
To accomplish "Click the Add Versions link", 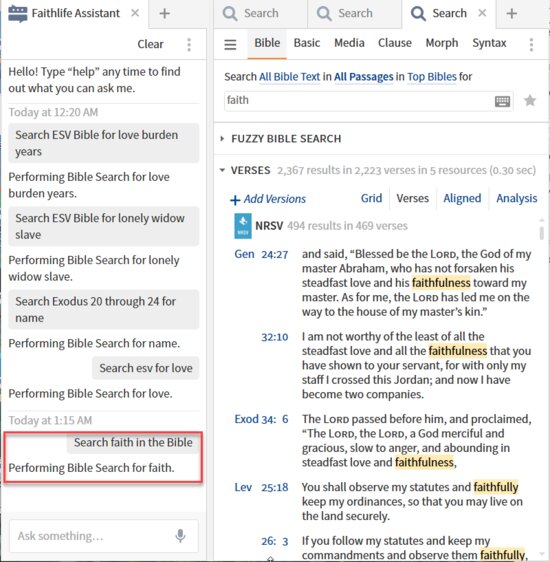I will coord(268,199).
